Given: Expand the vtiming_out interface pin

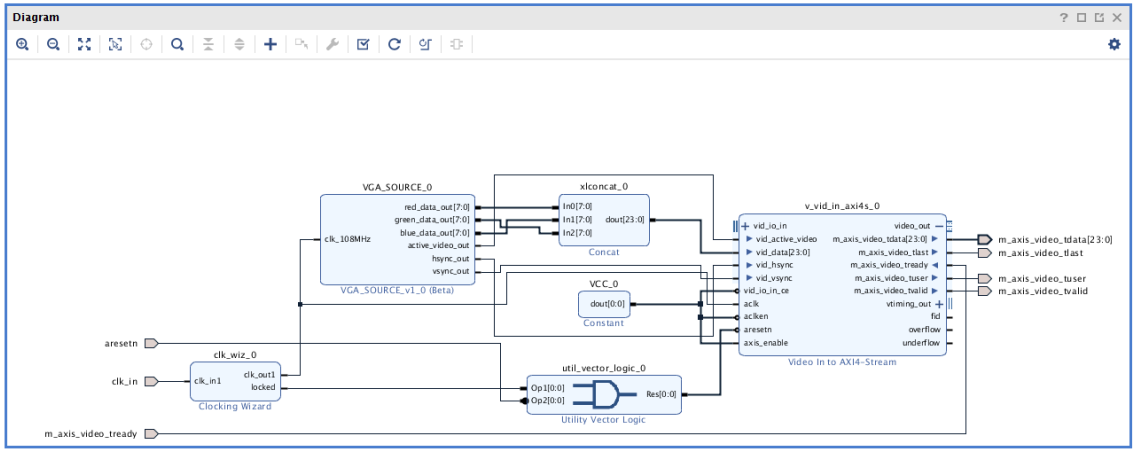Looking at the screenshot, I should 939,304.
